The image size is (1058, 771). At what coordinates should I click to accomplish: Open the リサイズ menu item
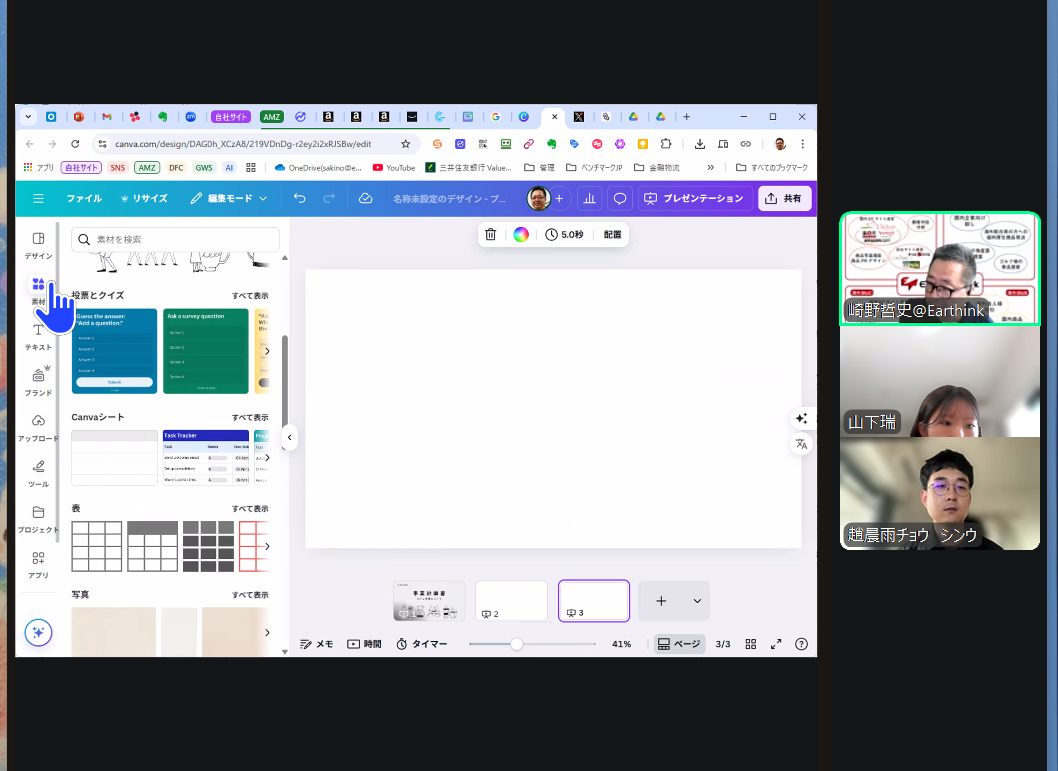pos(144,199)
